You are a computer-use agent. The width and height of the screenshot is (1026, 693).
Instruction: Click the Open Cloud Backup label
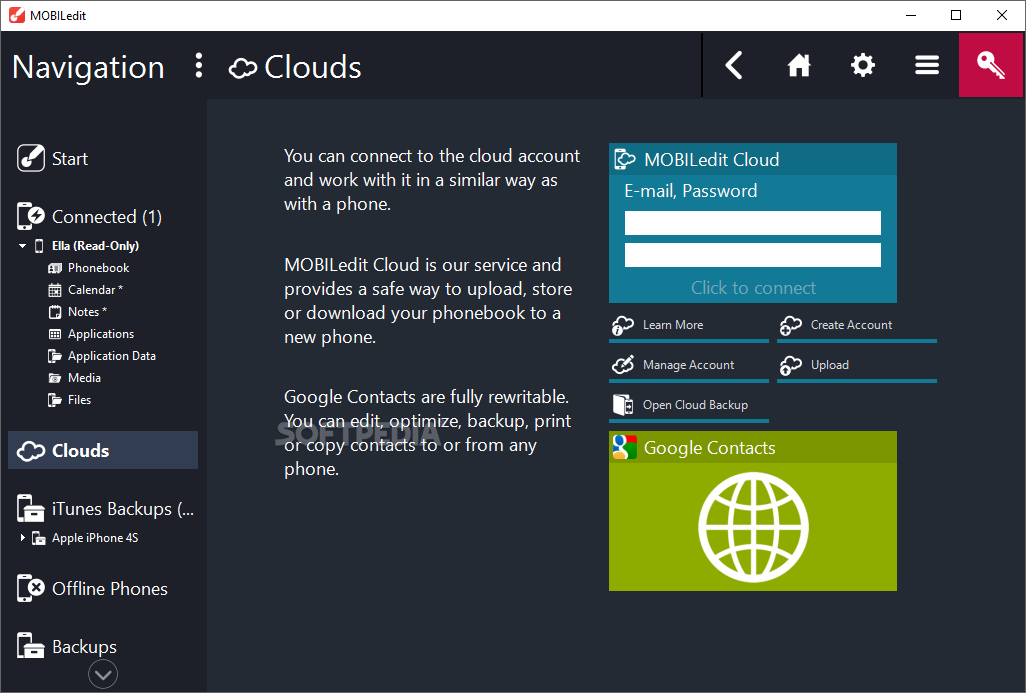pos(696,405)
